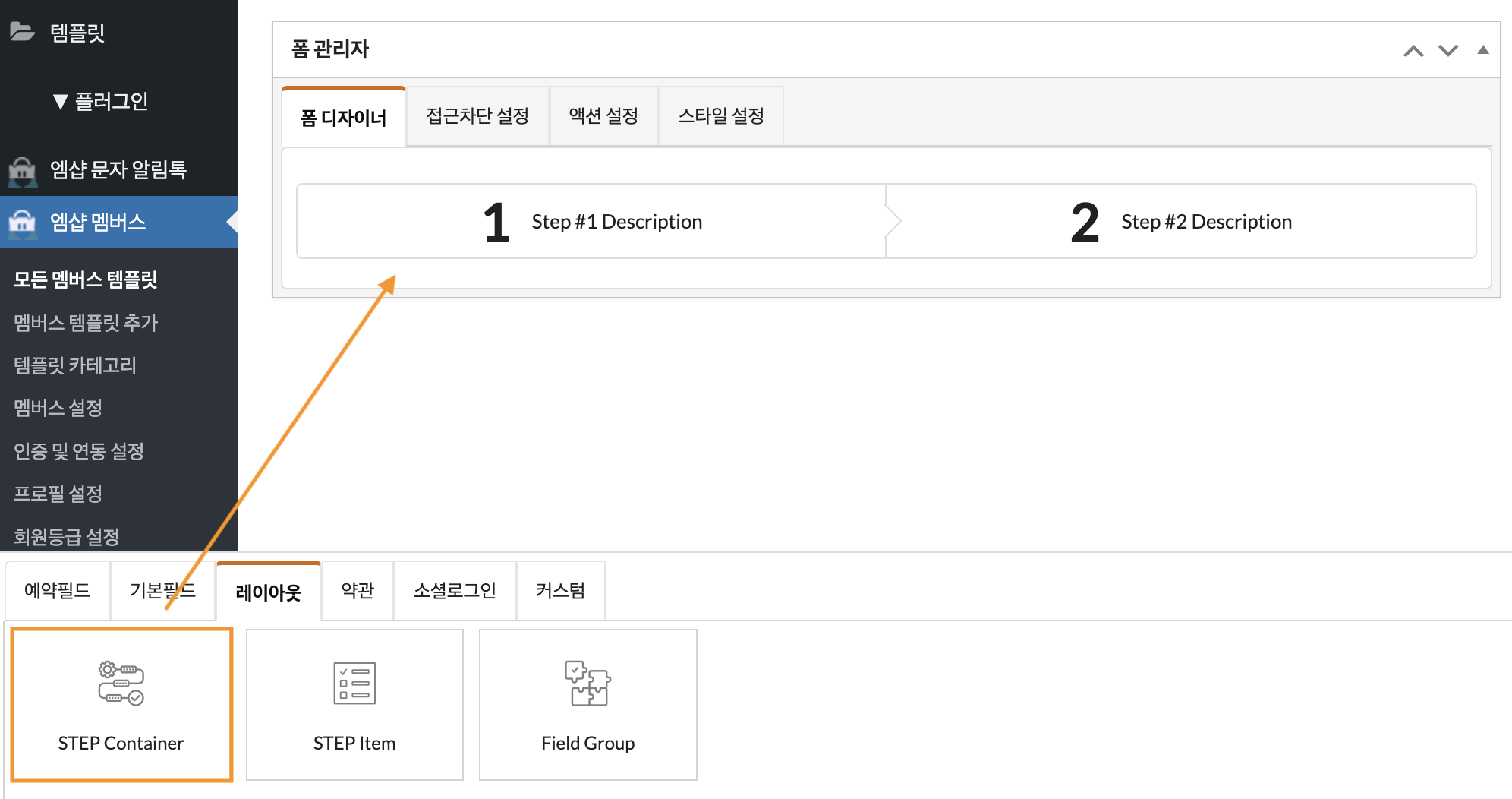Switch to the 접근차단 설정 tab
Screen dimensions: 1512x799
[477, 116]
